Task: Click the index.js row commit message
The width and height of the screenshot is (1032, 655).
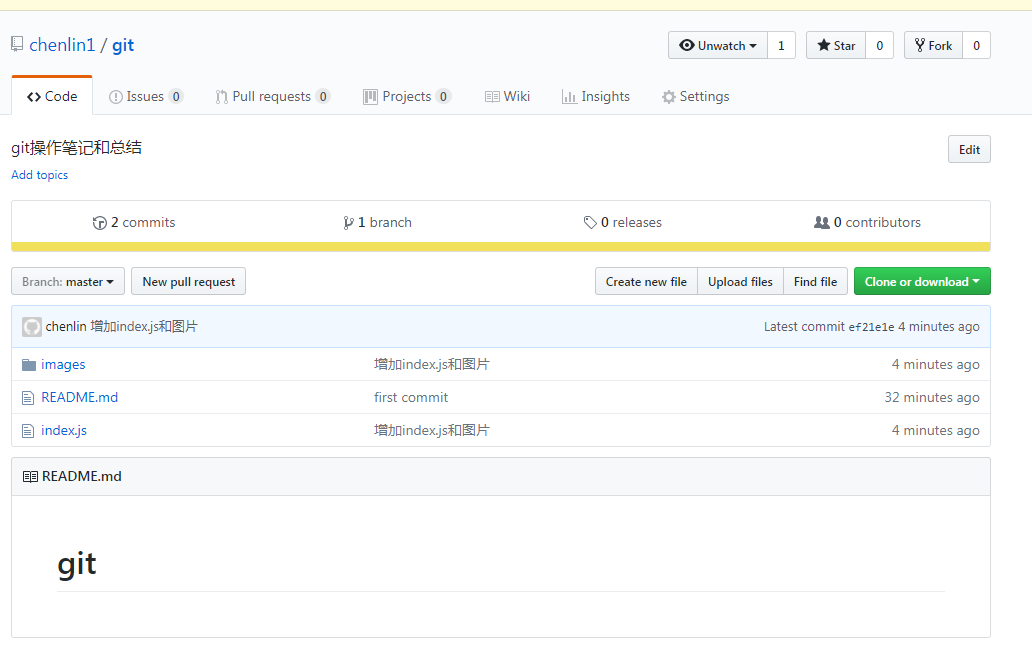Action: coord(432,431)
